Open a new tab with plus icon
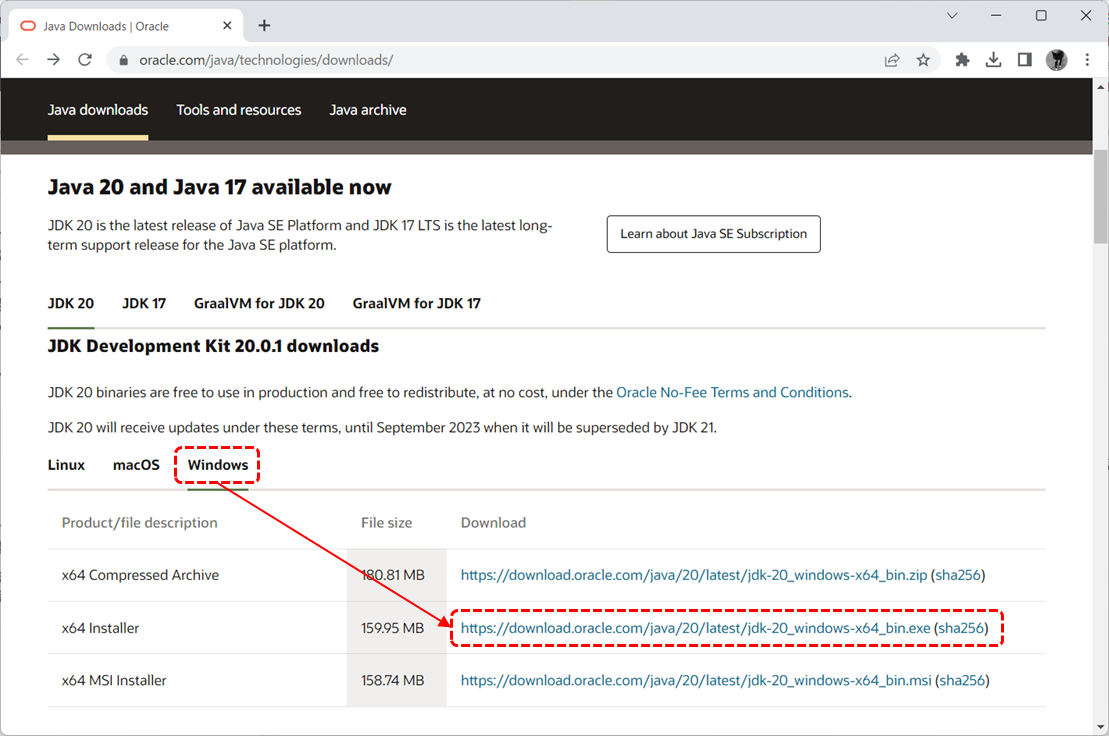 point(264,25)
